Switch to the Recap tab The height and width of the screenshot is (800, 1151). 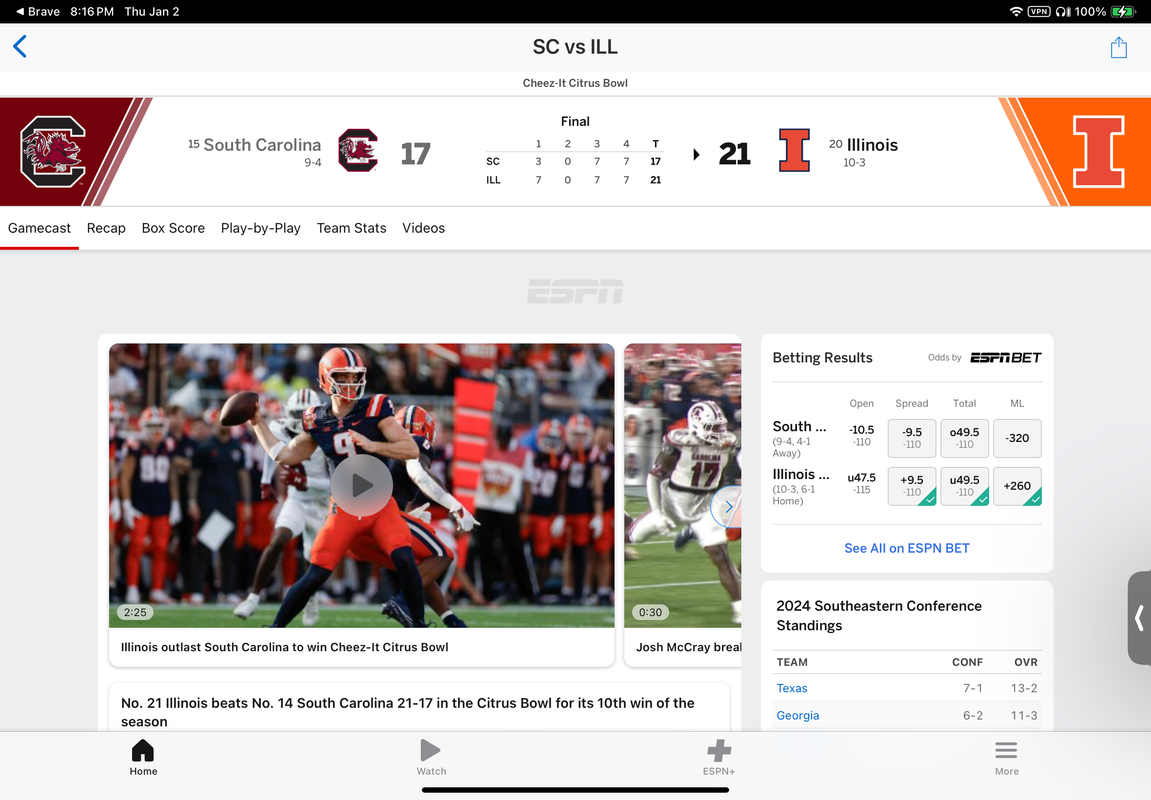106,228
